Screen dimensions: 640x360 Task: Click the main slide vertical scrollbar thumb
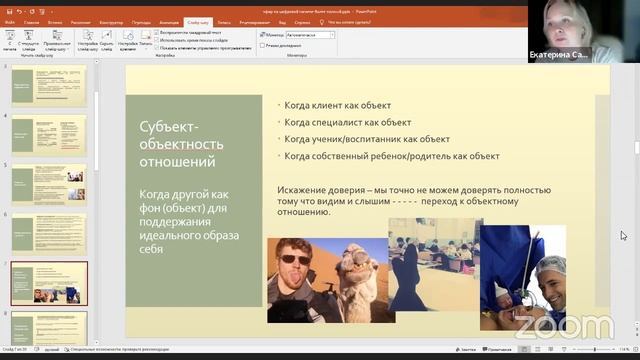coord(637,148)
